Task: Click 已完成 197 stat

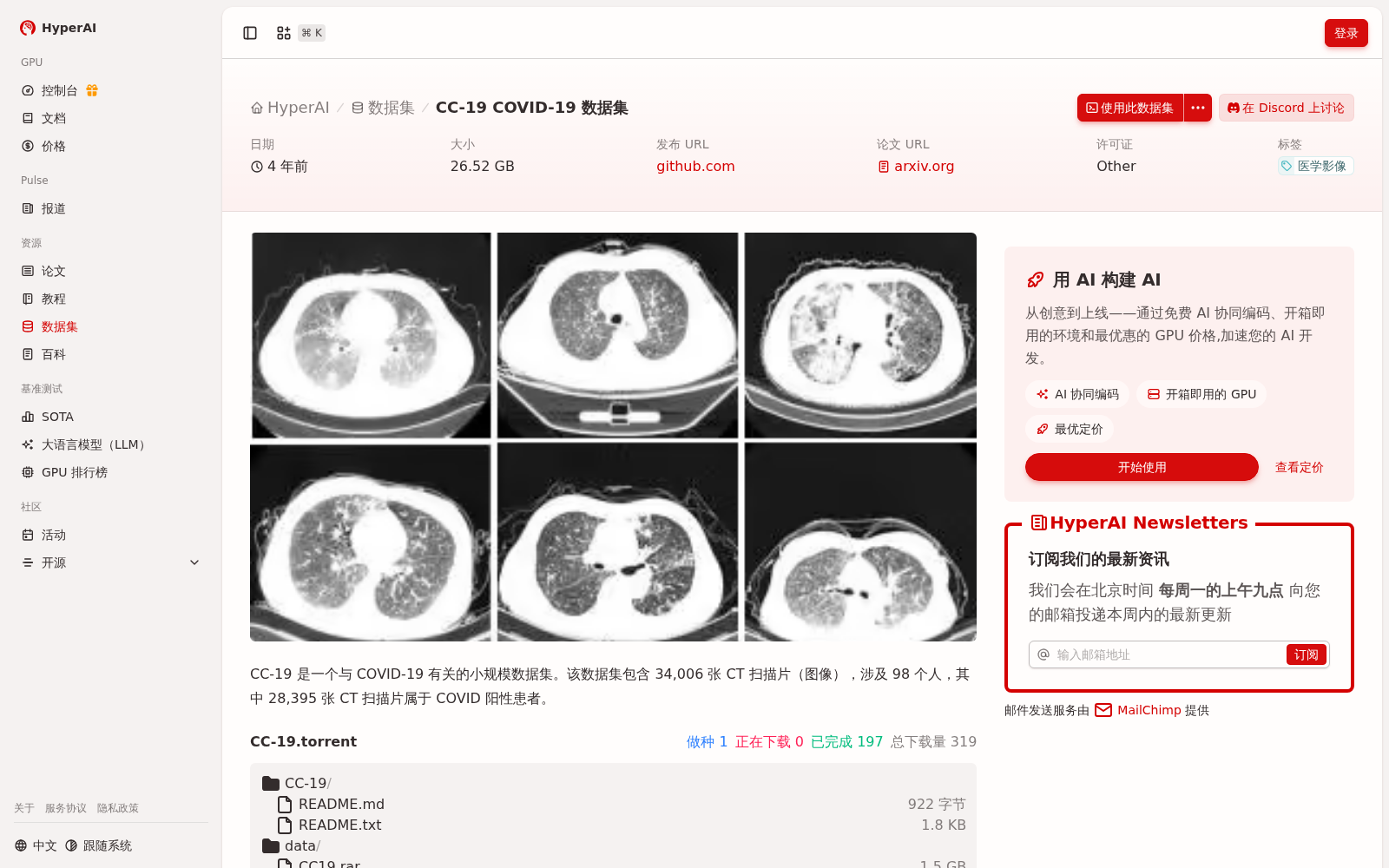Action: coord(846,741)
